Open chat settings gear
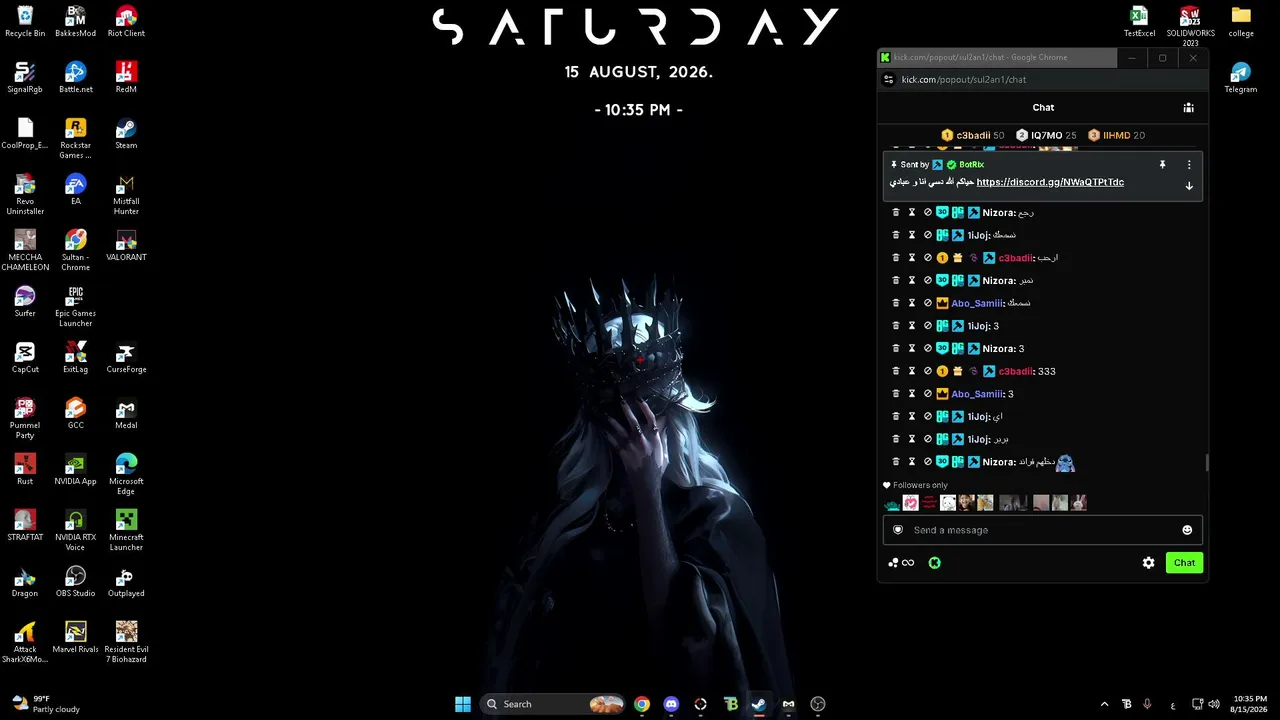 (x=1149, y=563)
